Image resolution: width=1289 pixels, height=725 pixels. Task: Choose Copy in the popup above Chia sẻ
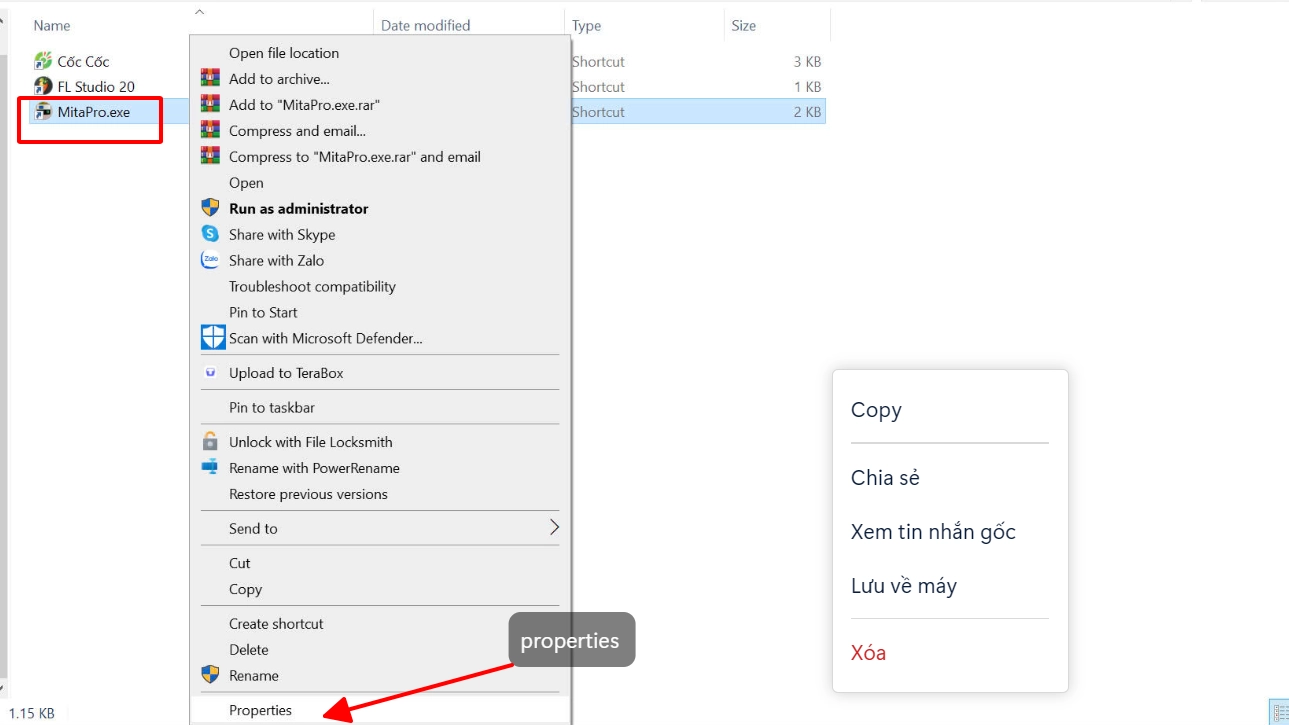(876, 410)
